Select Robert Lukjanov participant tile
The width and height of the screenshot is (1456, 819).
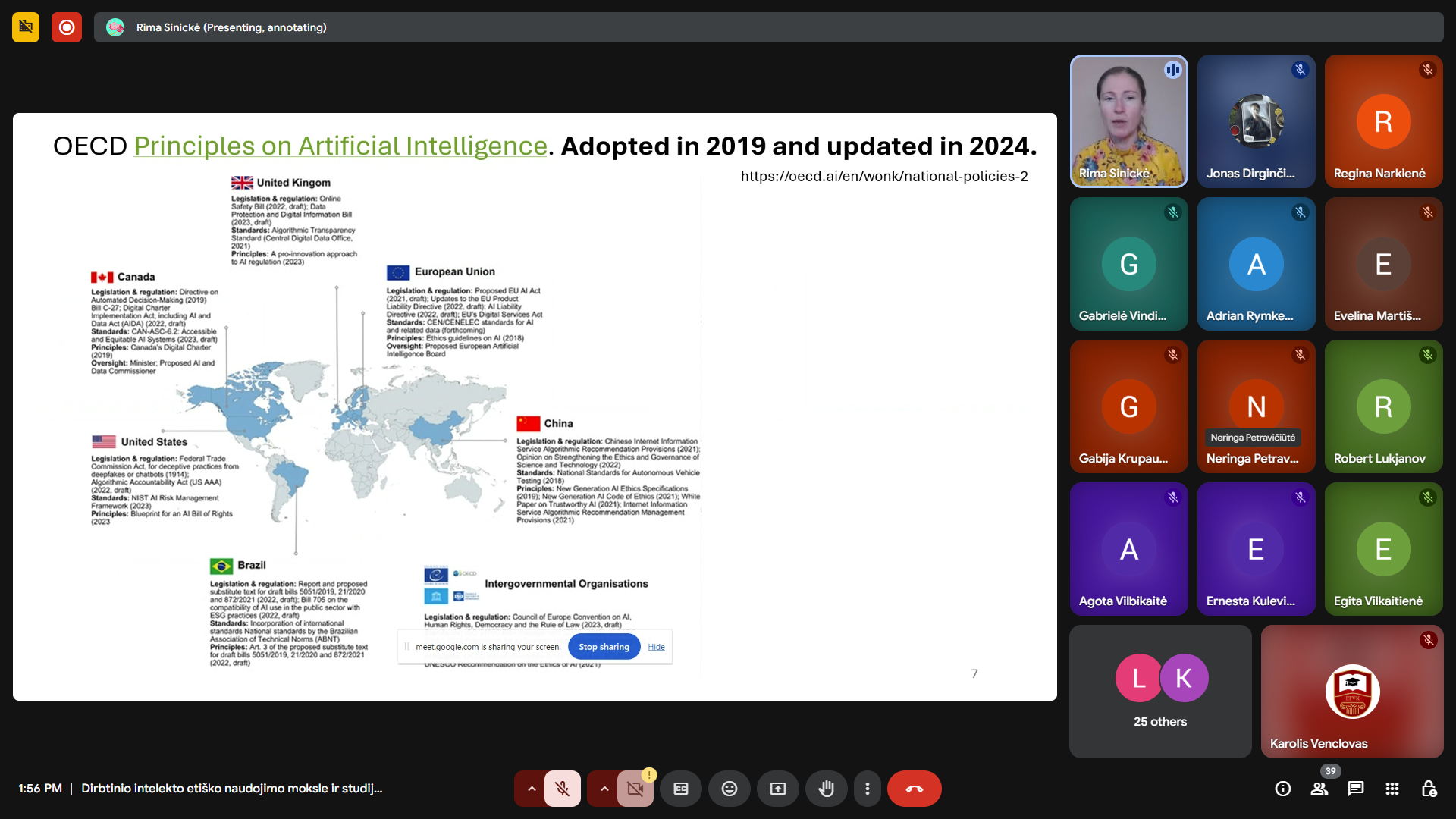pos(1383,406)
